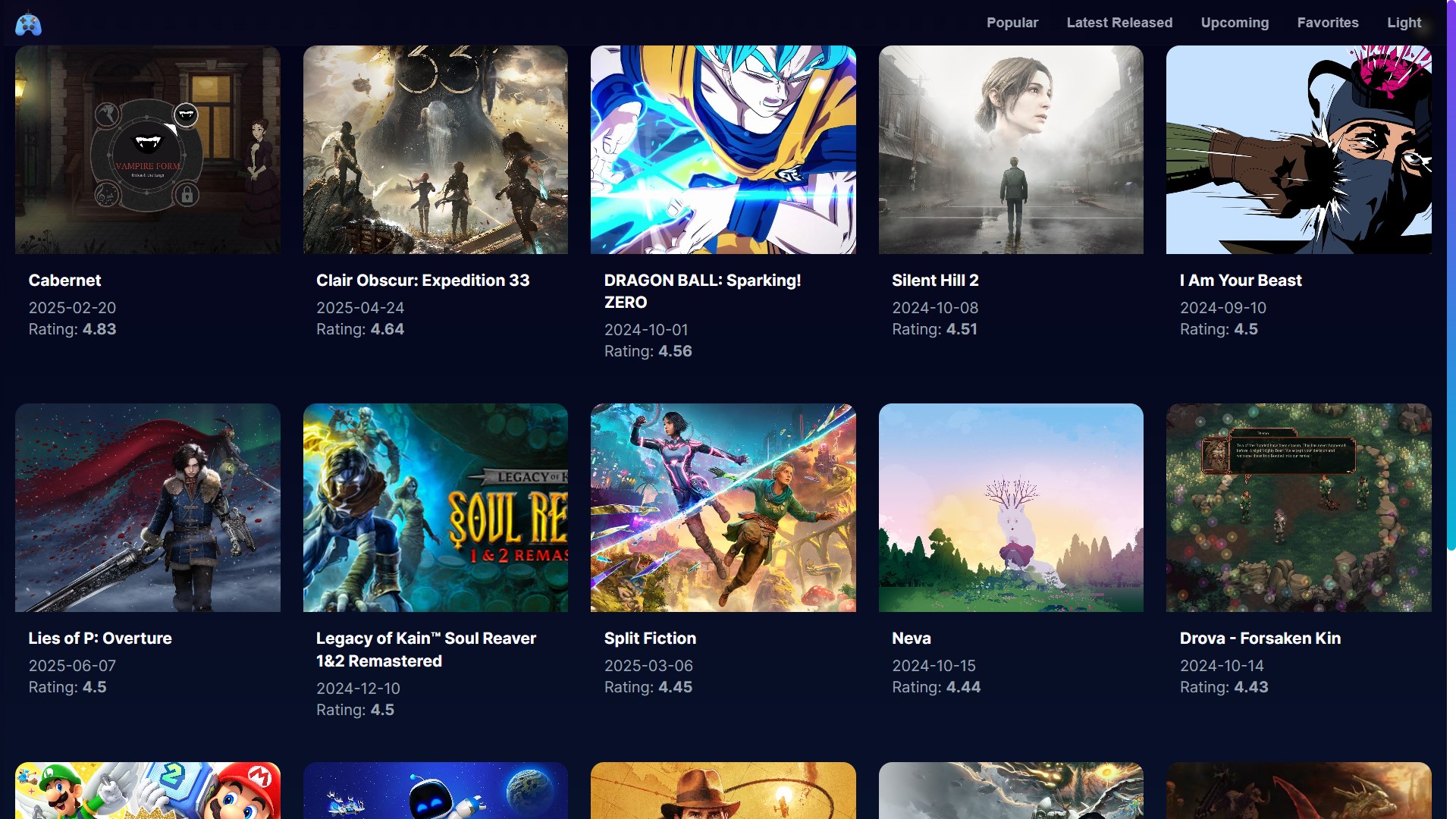Click Clair Obscur rating 4.64

[x=360, y=329]
